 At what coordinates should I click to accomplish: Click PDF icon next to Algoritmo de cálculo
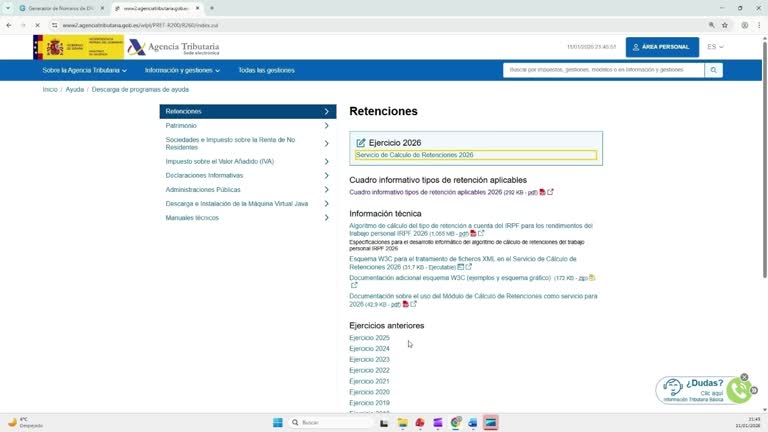coord(473,234)
